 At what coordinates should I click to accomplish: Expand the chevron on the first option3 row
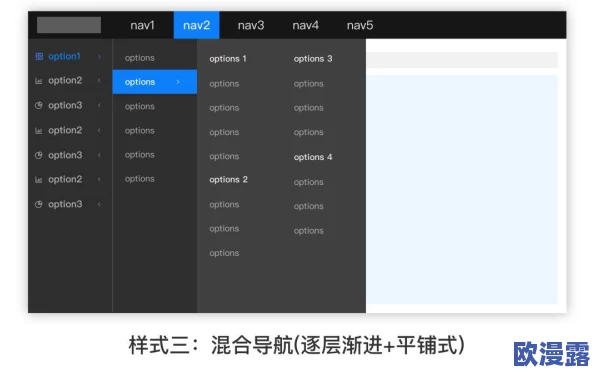tap(99, 105)
